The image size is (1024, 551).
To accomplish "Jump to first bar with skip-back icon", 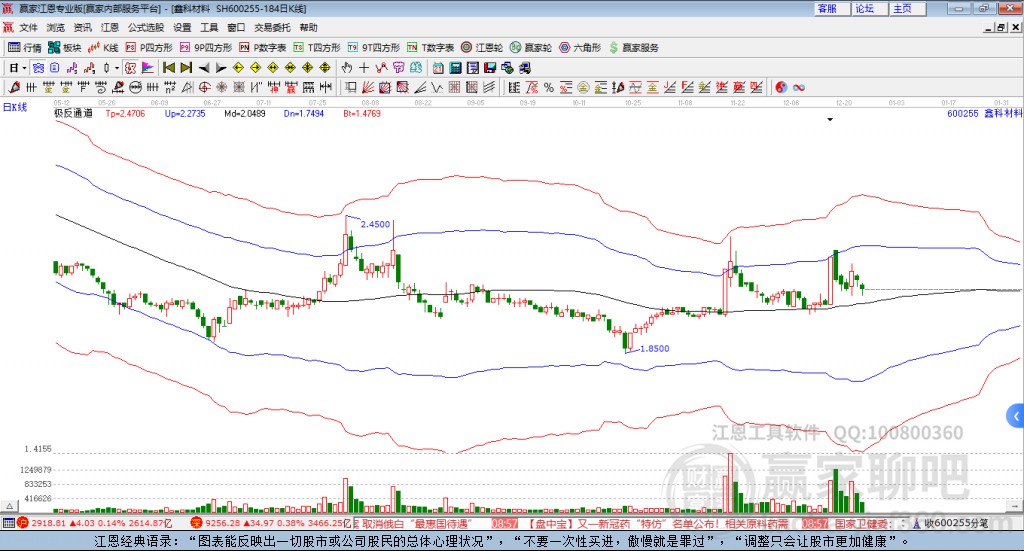I will click(x=168, y=68).
